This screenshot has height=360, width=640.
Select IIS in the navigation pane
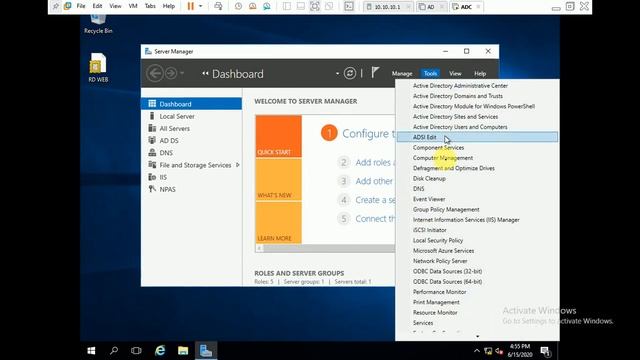tap(191, 177)
